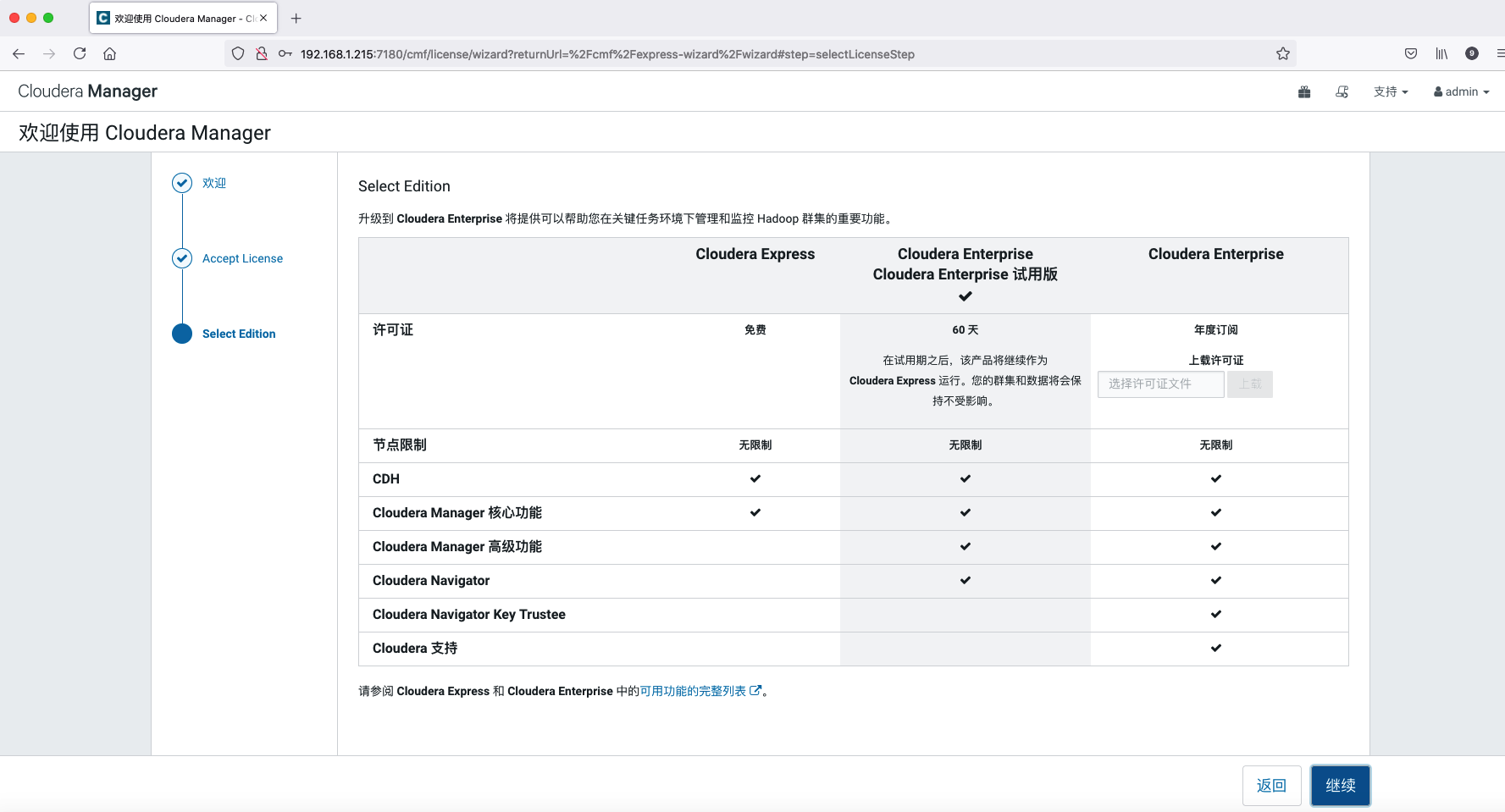This screenshot has height=812, width=1505.
Task: Click the Select Edition heading
Action: tap(404, 186)
